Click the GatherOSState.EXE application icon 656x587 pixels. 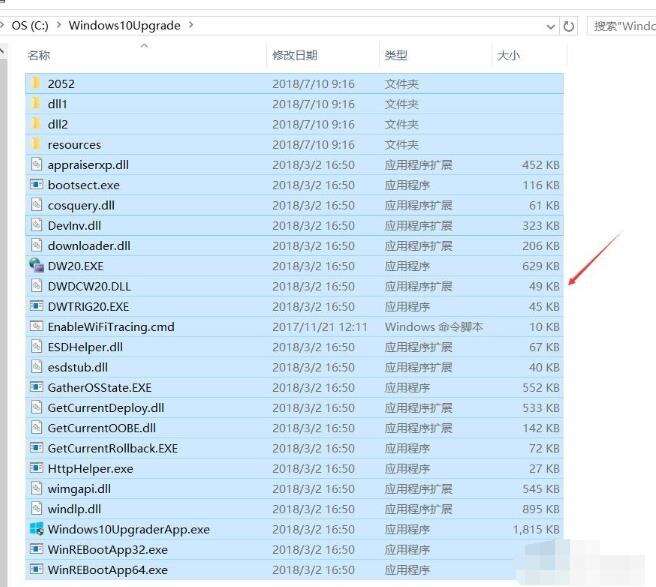pos(36,387)
